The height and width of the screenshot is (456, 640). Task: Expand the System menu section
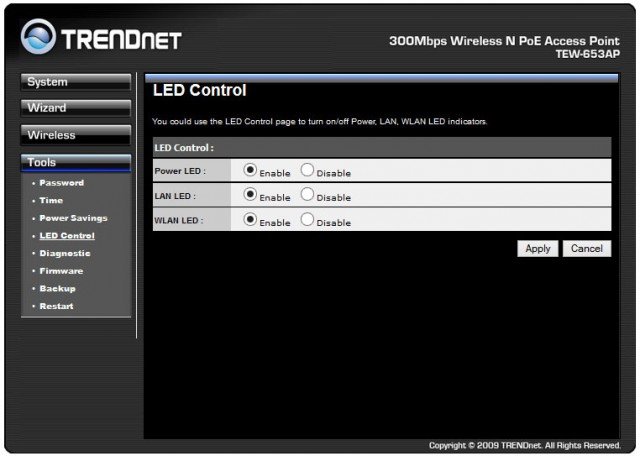pyautogui.click(x=75, y=82)
